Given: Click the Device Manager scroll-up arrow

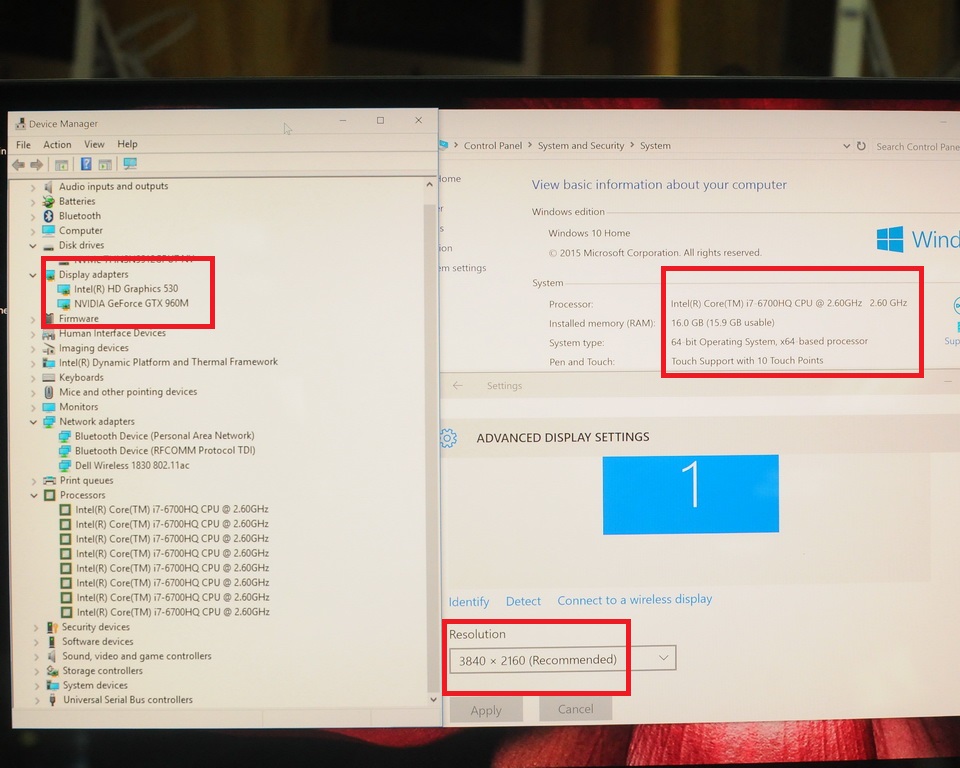Looking at the screenshot, I should coord(430,184).
